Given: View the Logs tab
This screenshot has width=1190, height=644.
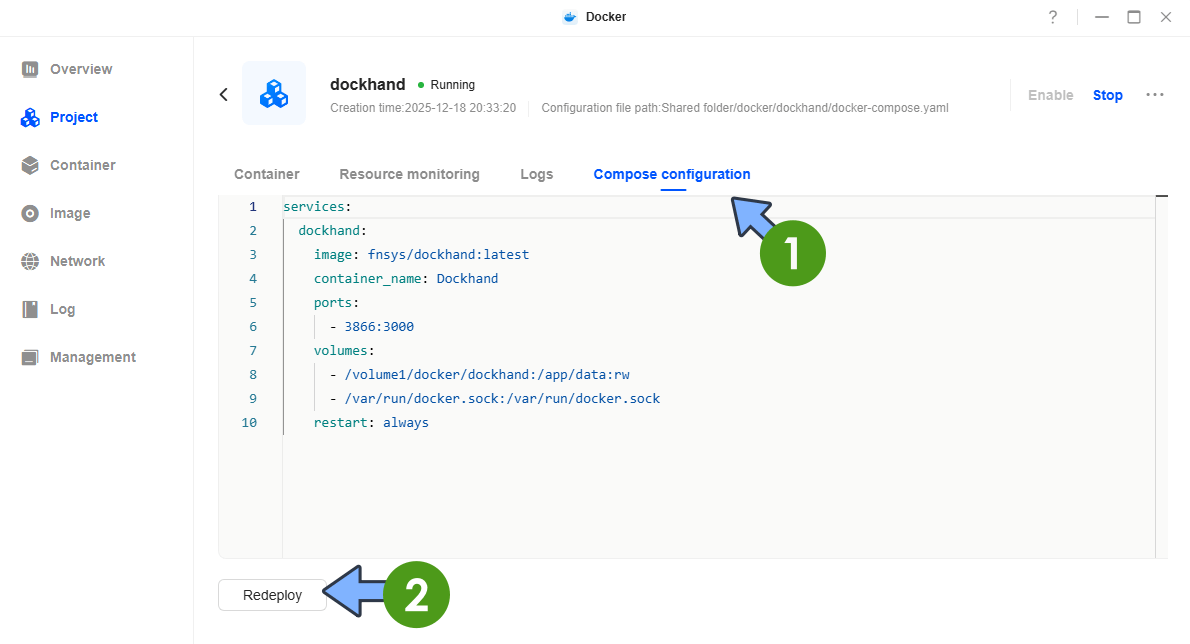Looking at the screenshot, I should 536,174.
